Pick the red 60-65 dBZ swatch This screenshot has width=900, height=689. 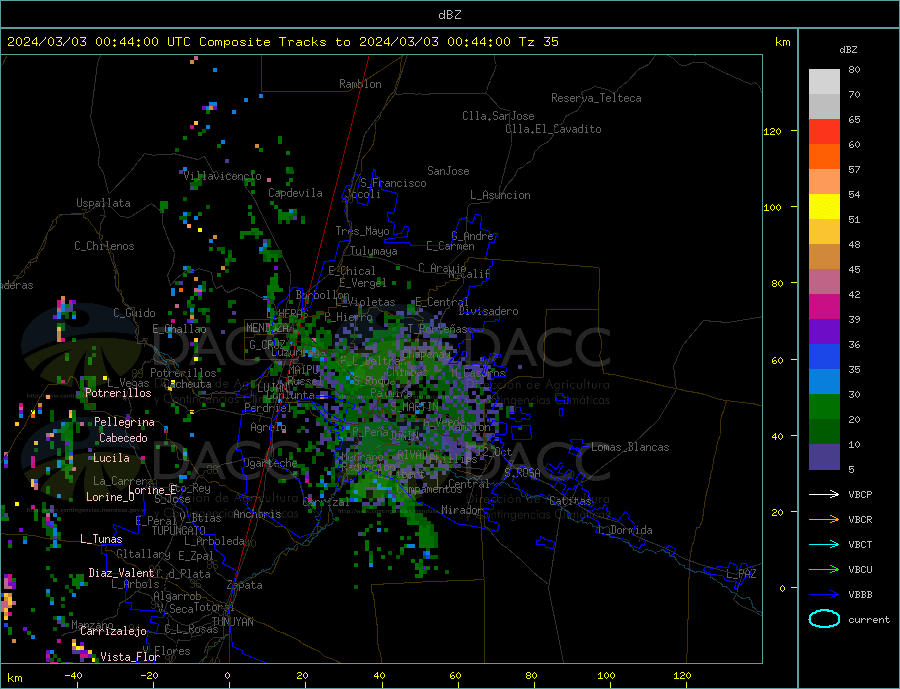tap(824, 131)
